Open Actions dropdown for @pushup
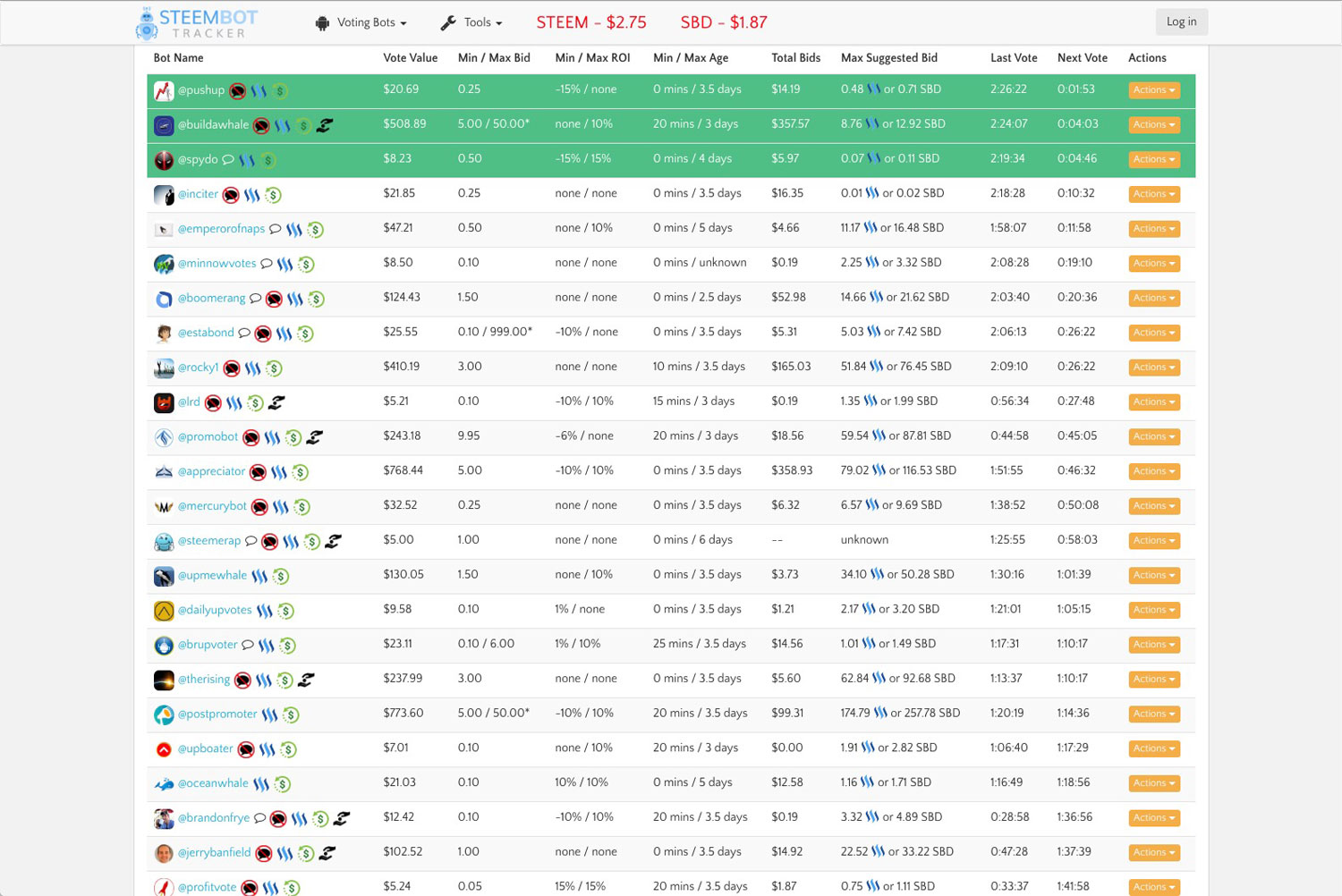The width and height of the screenshot is (1342, 896). coord(1154,90)
